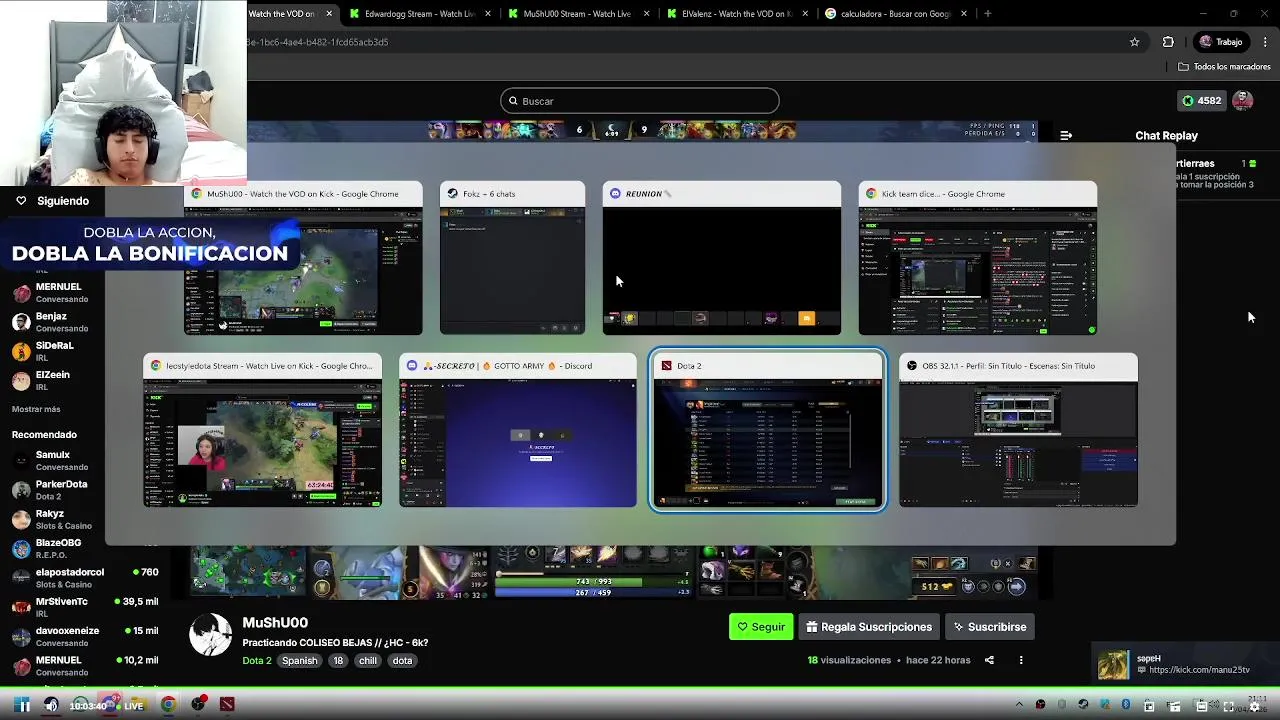
Task: Switch to leostyledota Stream Chrome window
Action: pos(262,430)
